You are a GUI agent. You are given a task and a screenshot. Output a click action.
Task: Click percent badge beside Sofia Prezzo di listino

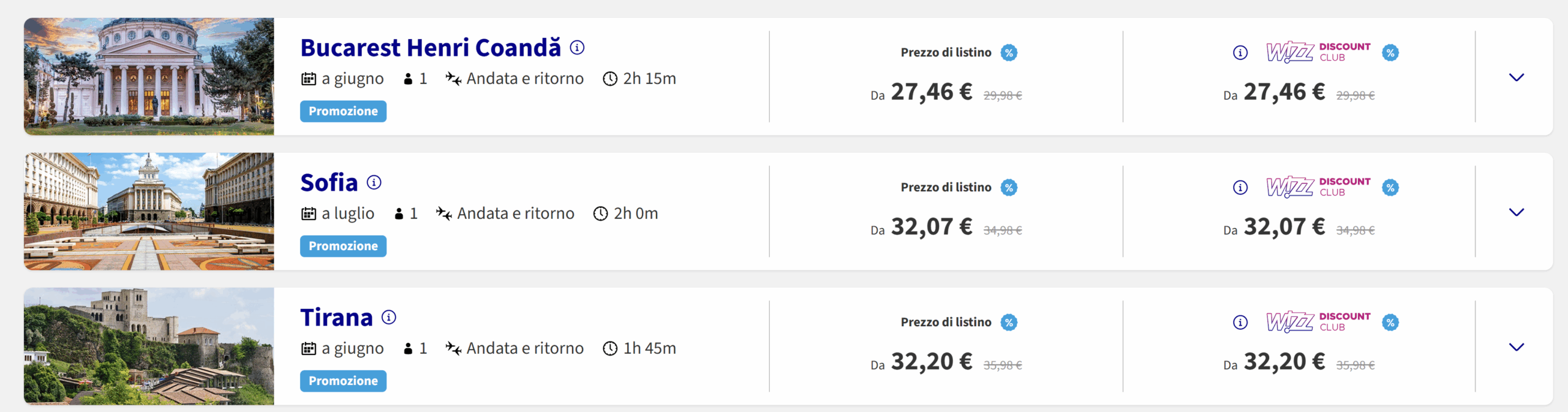tap(1009, 188)
